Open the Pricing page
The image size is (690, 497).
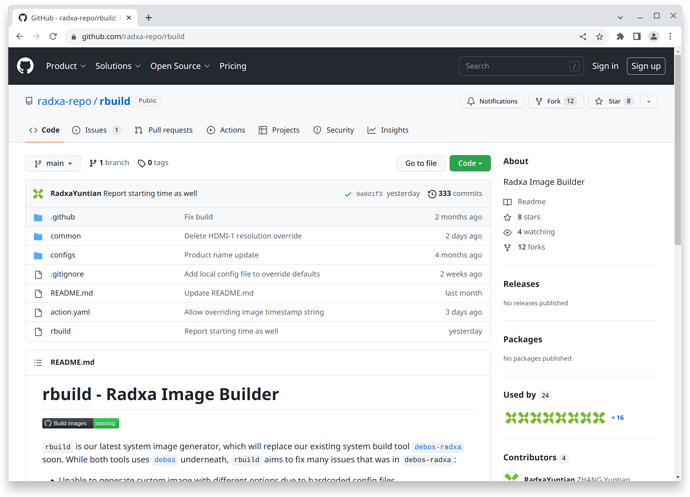coord(233,66)
